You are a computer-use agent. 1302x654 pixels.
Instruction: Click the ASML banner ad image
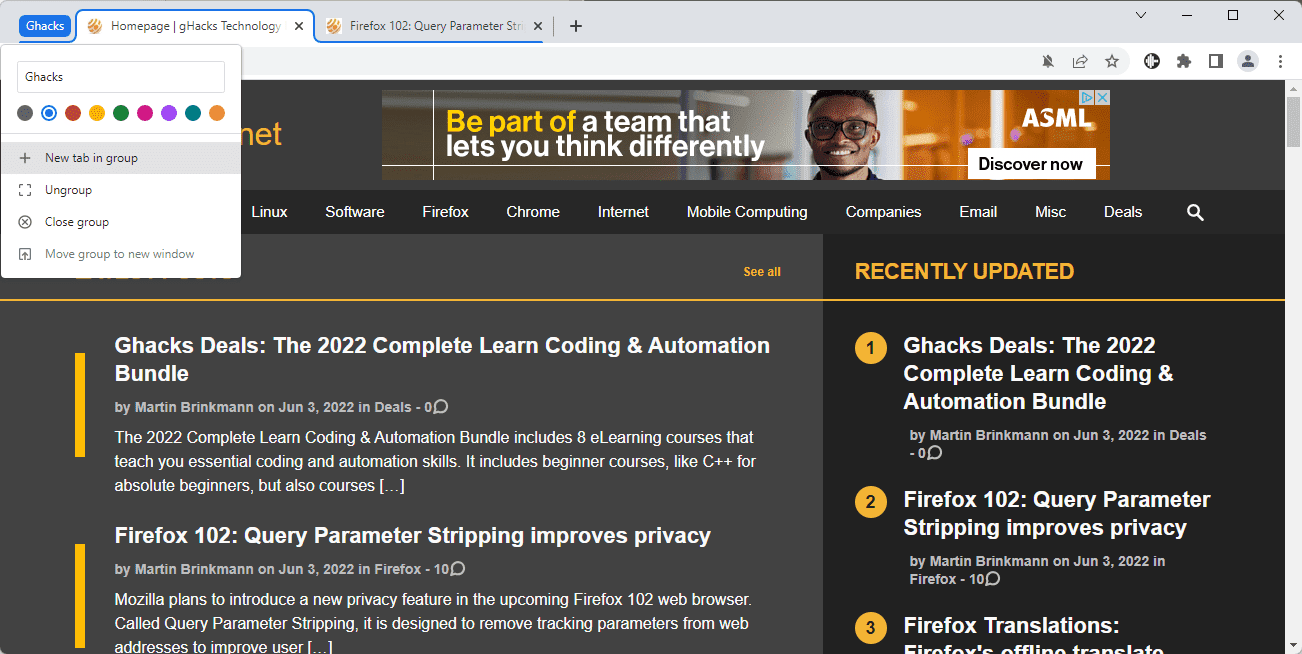pos(746,135)
